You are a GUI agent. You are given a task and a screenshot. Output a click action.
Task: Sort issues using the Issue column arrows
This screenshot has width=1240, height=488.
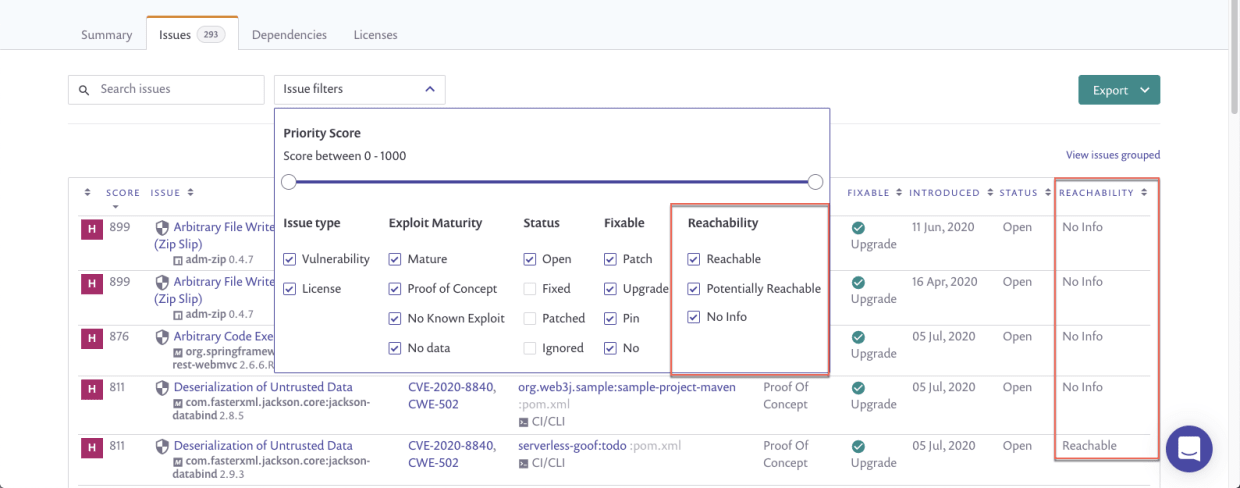click(190, 192)
